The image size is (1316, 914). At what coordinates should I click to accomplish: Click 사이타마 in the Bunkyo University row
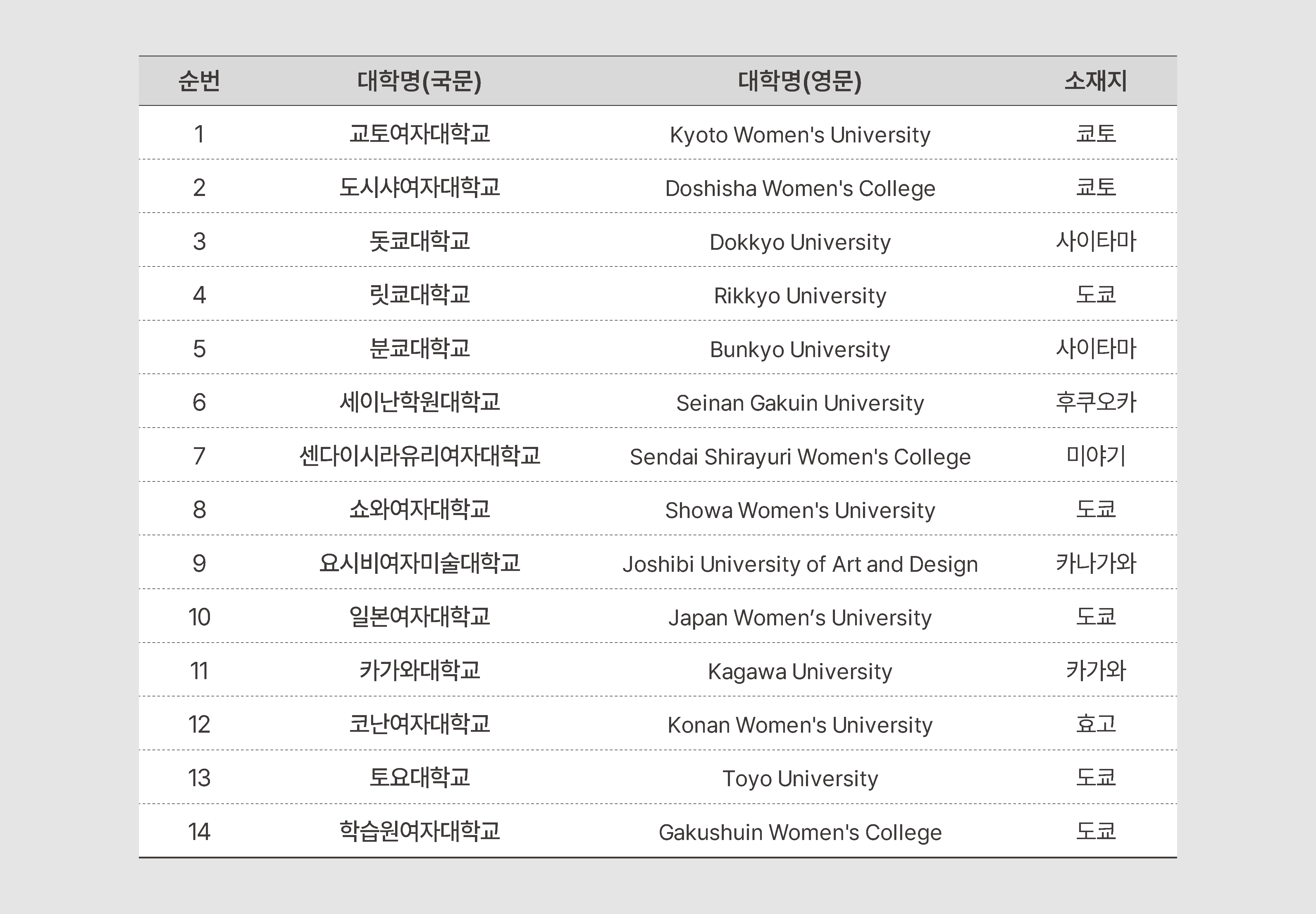[x=1095, y=348]
